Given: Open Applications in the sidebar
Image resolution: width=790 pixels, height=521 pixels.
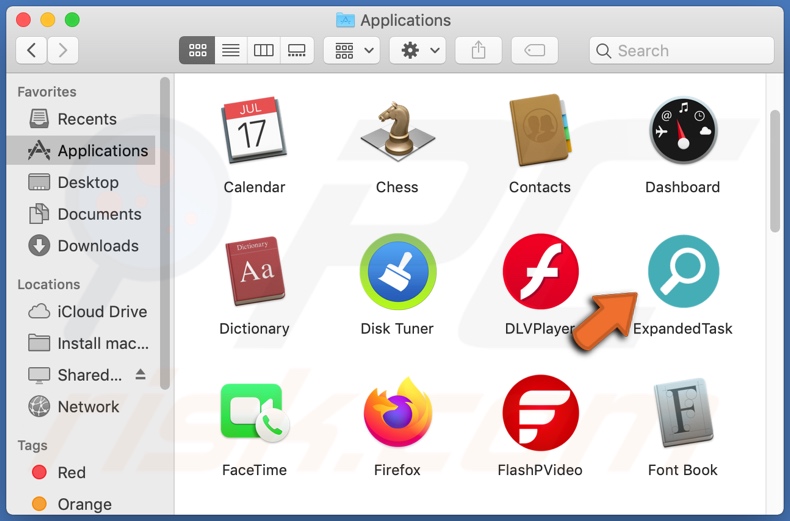Looking at the screenshot, I should tap(81, 150).
